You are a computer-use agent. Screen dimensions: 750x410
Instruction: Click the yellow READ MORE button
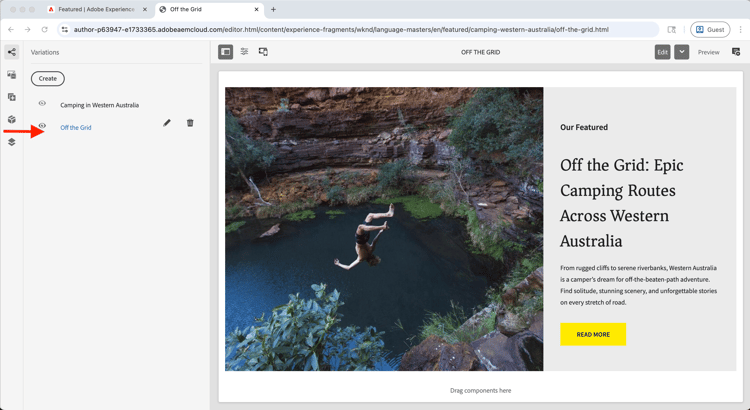pyautogui.click(x=593, y=334)
